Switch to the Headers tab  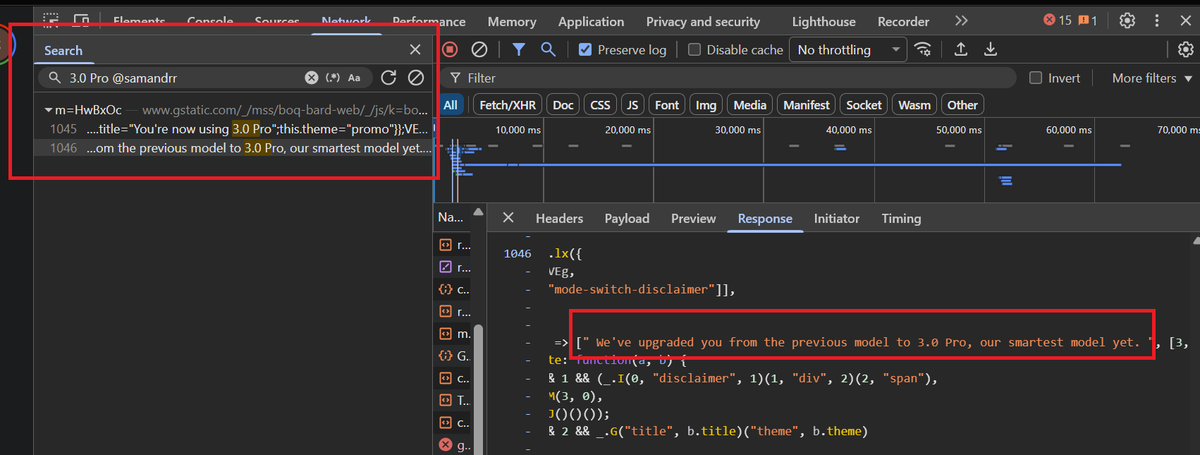(x=559, y=218)
